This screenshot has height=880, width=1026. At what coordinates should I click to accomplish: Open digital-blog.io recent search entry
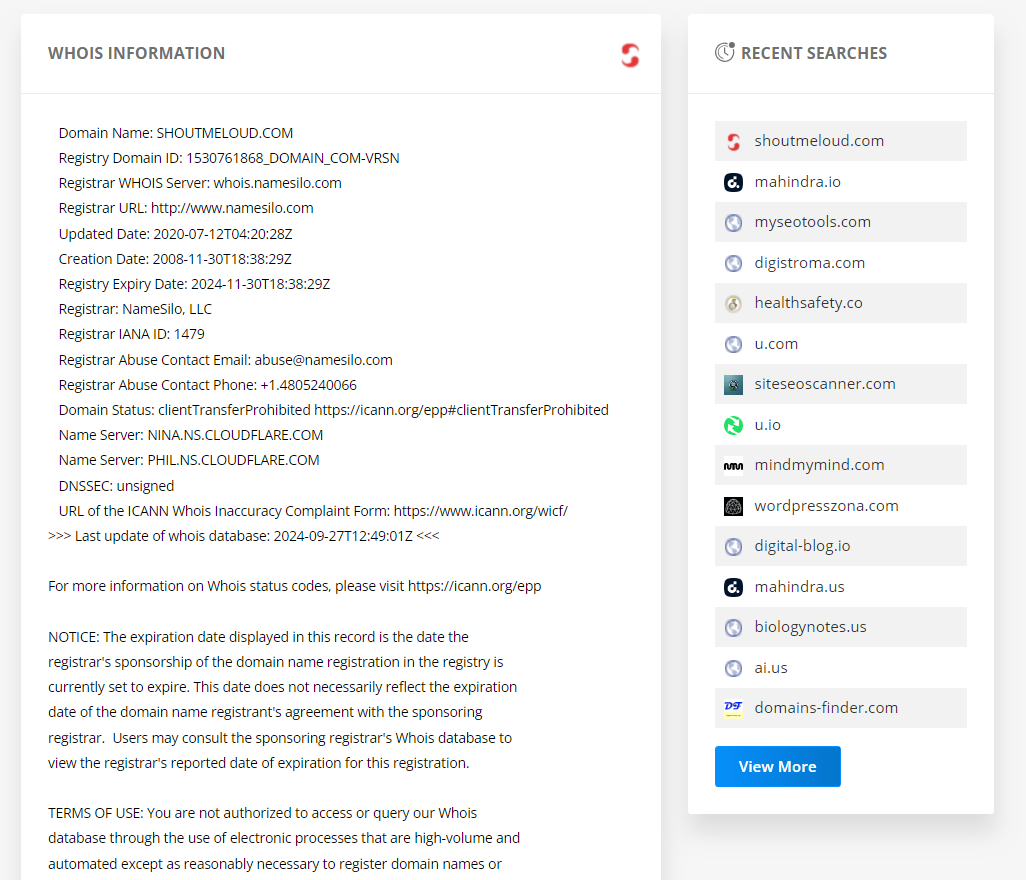(802, 546)
